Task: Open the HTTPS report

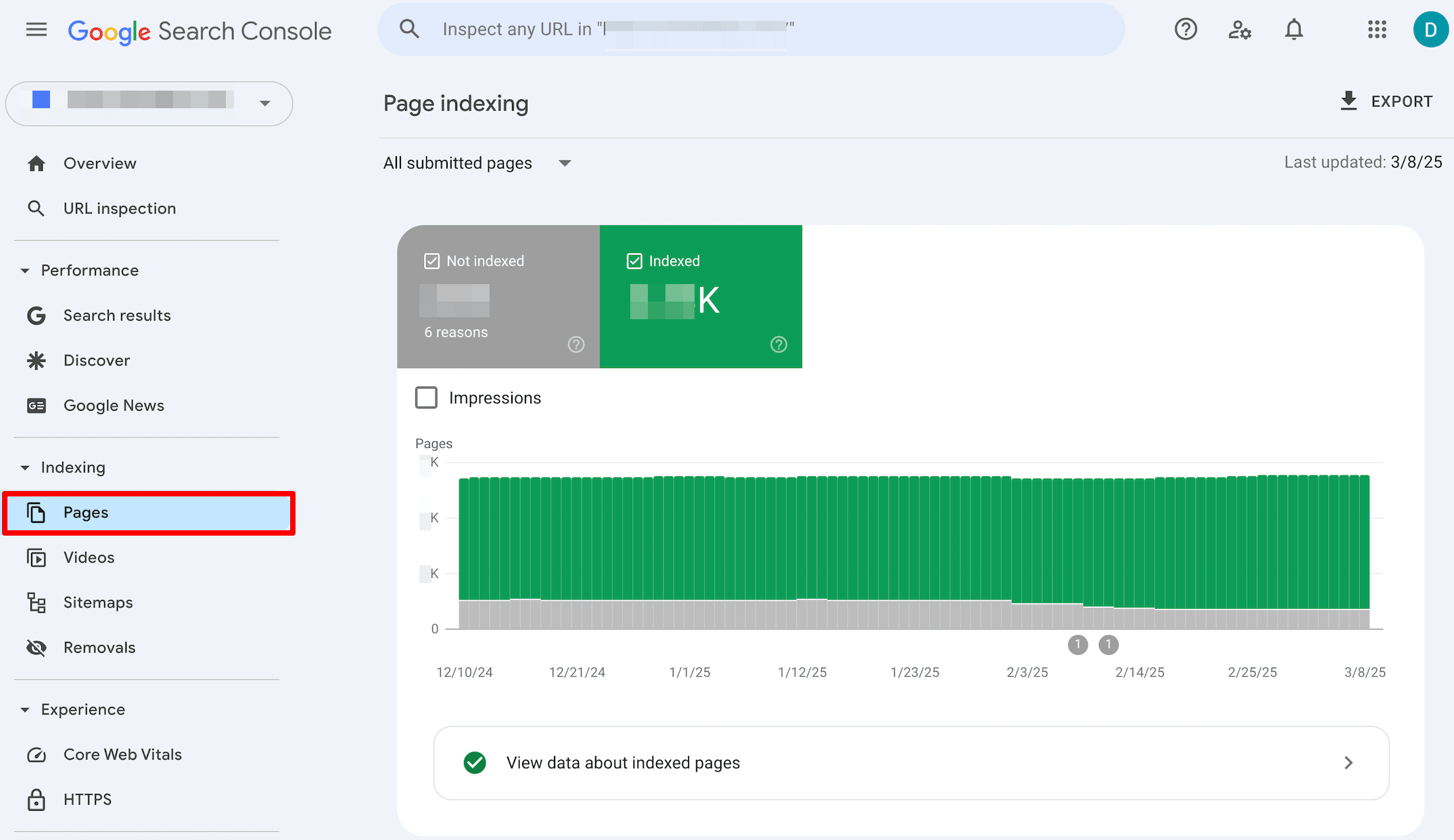Action: pos(87,799)
